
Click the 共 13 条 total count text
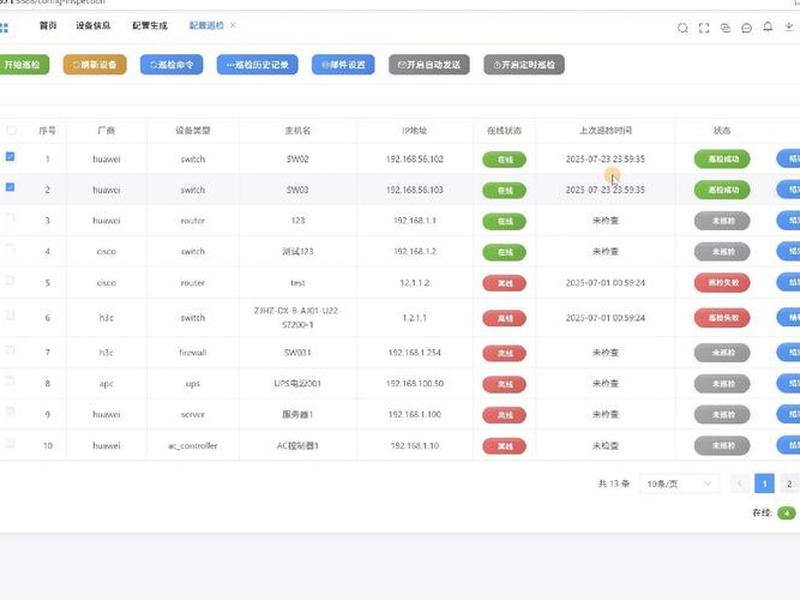click(x=614, y=484)
